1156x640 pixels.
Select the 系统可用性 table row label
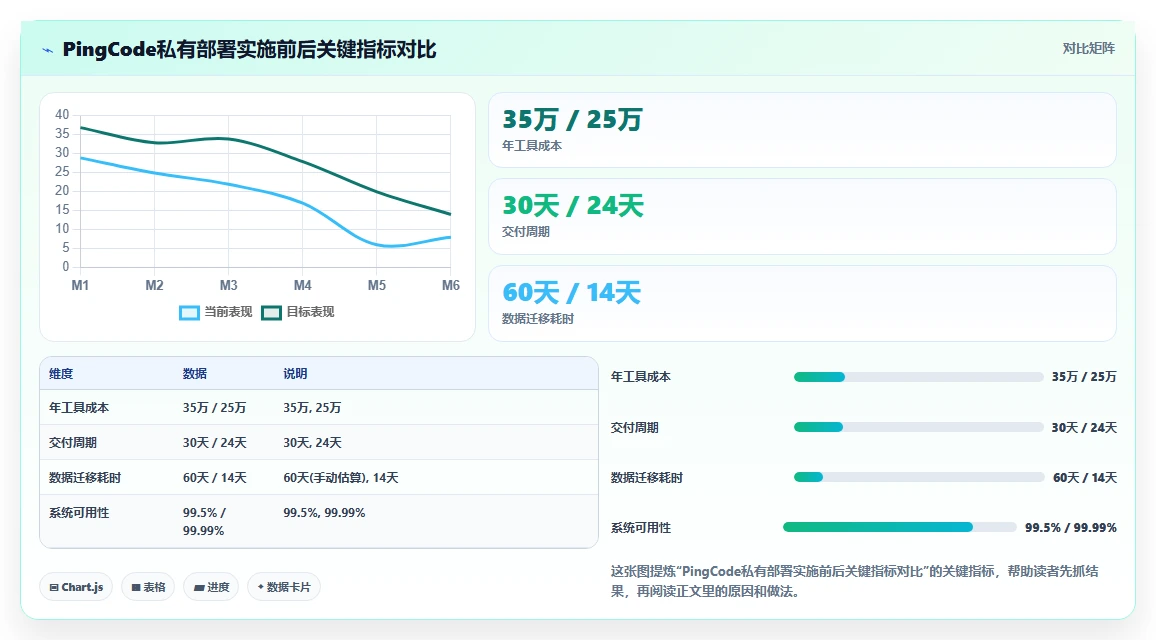(79, 512)
